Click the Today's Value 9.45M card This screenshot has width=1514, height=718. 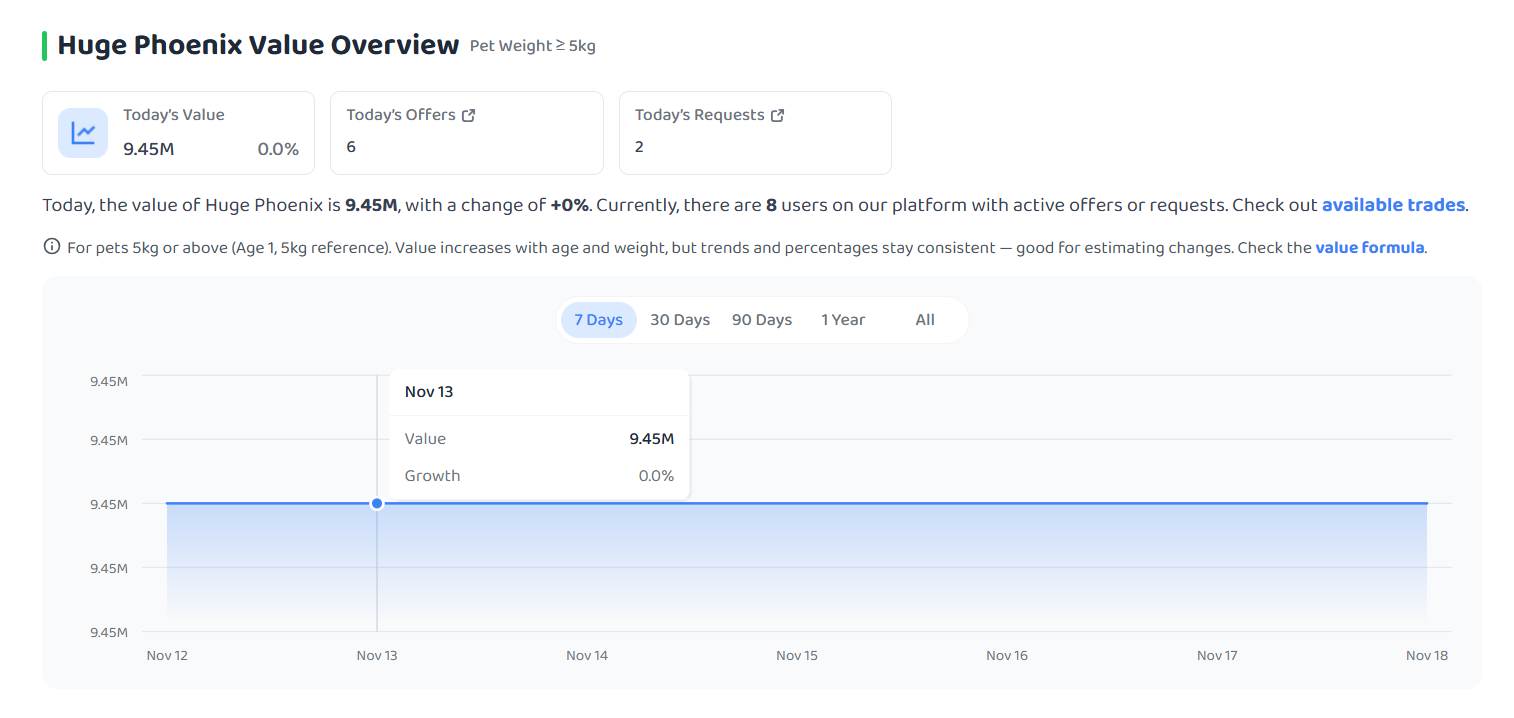178,133
